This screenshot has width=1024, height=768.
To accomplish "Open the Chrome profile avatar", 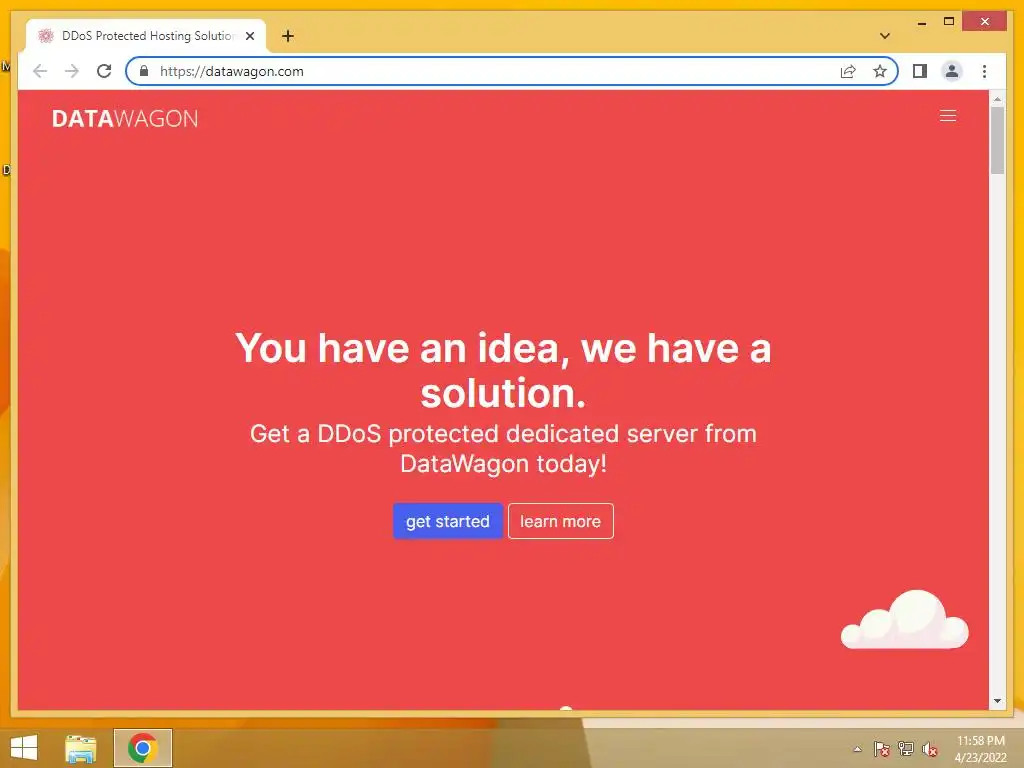I will 952,71.
